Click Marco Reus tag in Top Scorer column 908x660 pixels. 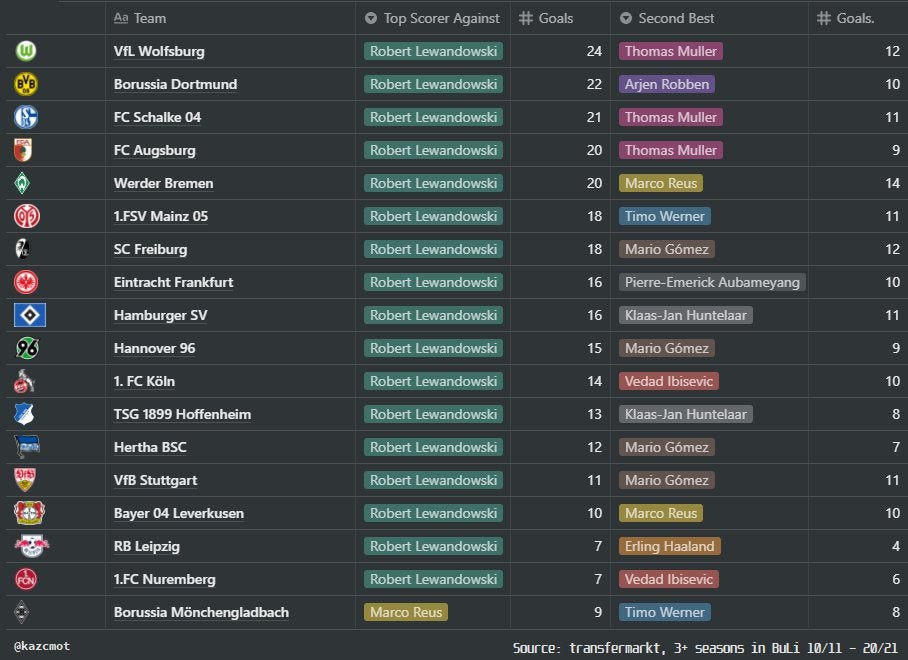coord(405,612)
